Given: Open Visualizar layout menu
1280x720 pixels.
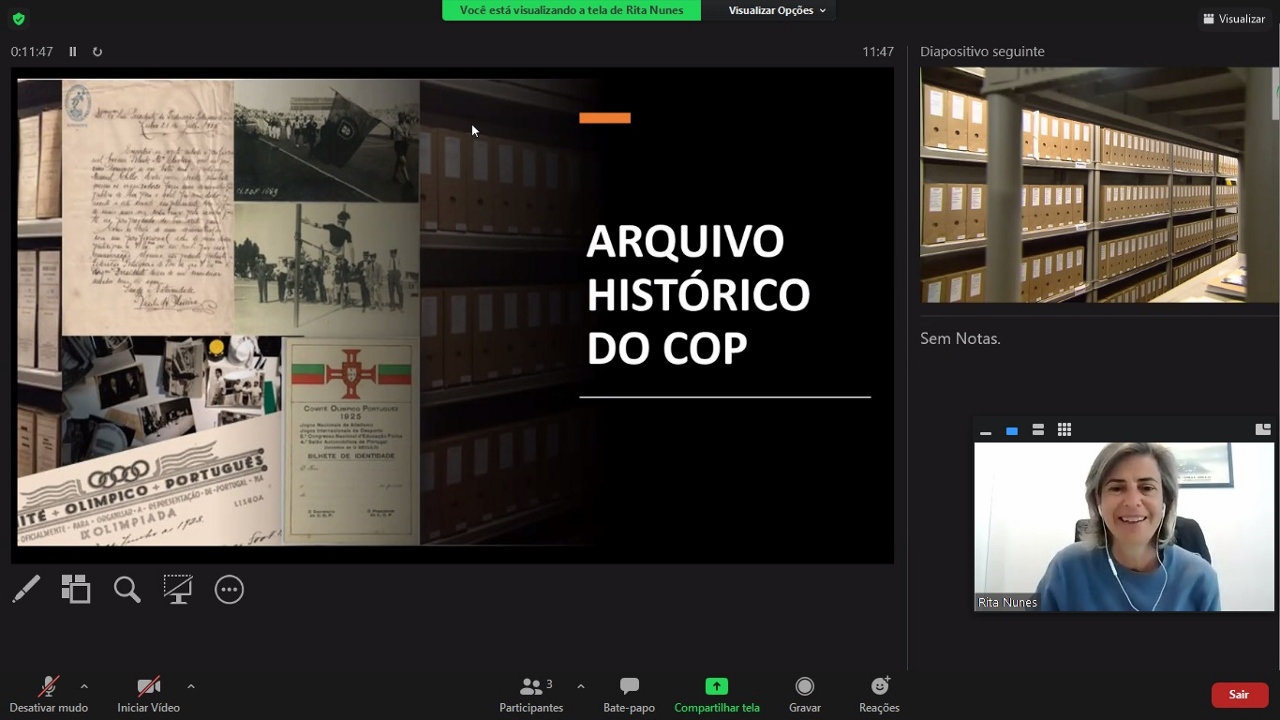Looking at the screenshot, I should pyautogui.click(x=1234, y=18).
